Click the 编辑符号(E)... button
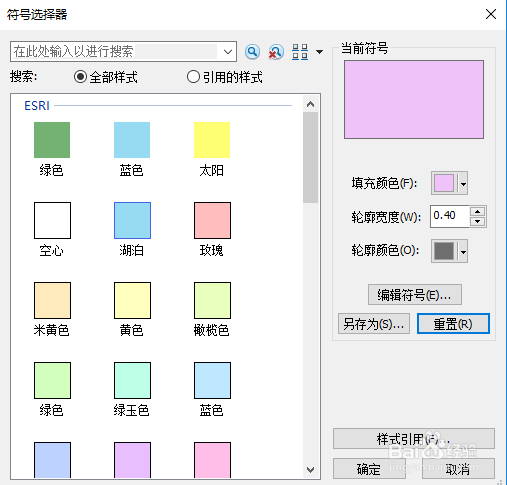 tap(415, 295)
